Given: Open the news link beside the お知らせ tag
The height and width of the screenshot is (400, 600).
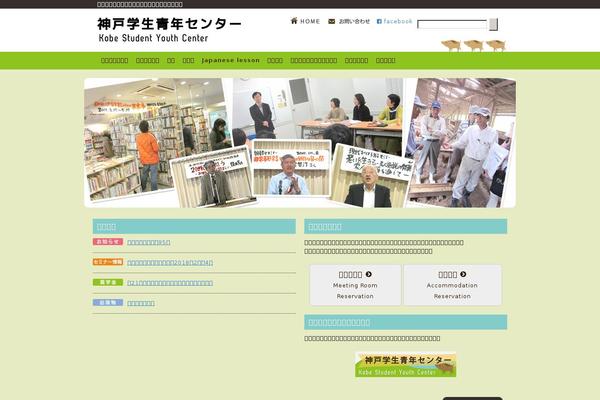Looking at the screenshot, I should [x=148, y=243].
